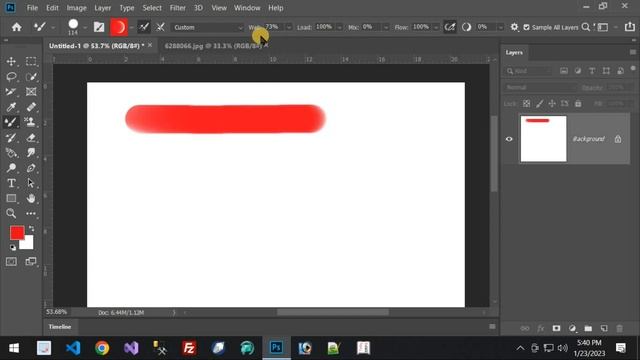The width and height of the screenshot is (640, 360).
Task: Select the Mixer Brush tool in toolbox
Action: 11,122
